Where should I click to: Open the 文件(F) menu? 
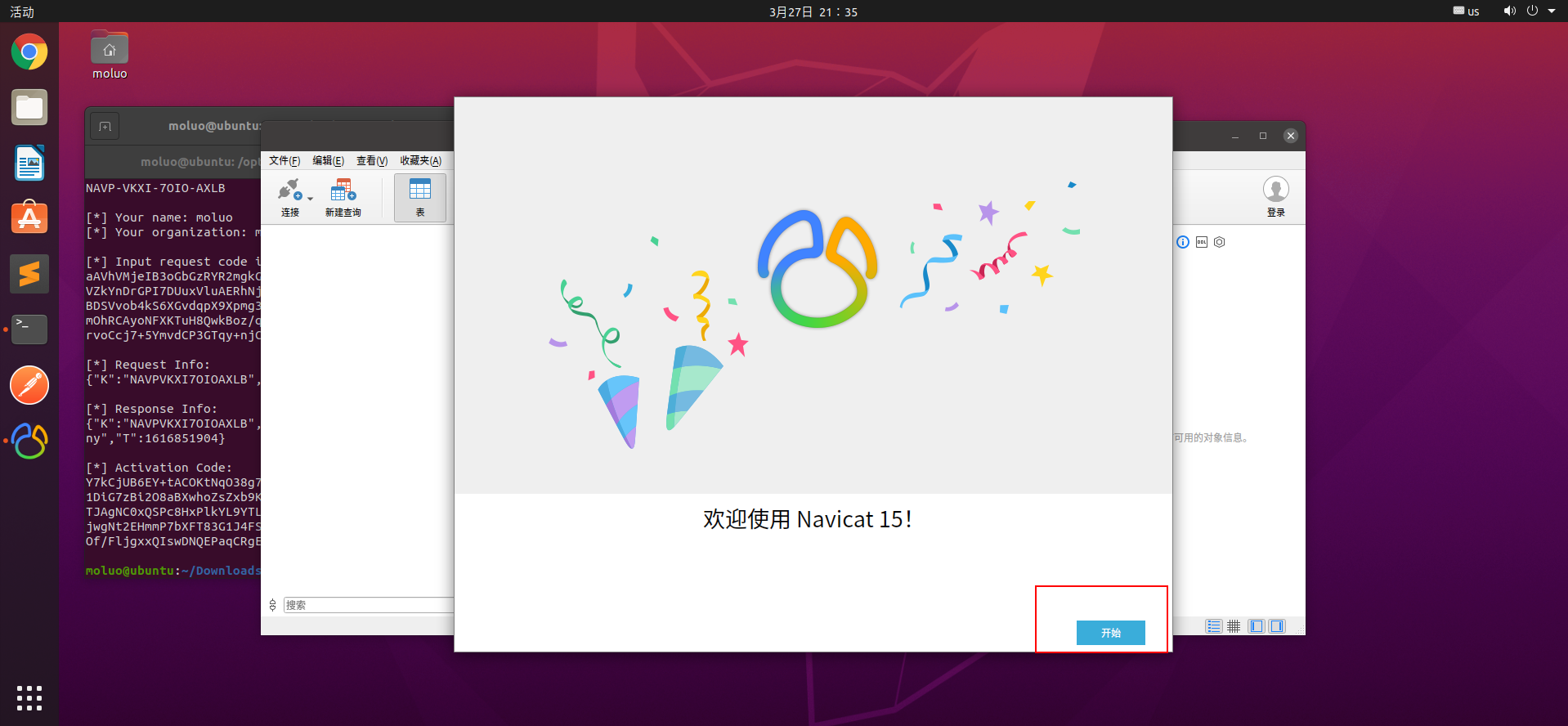pos(284,161)
